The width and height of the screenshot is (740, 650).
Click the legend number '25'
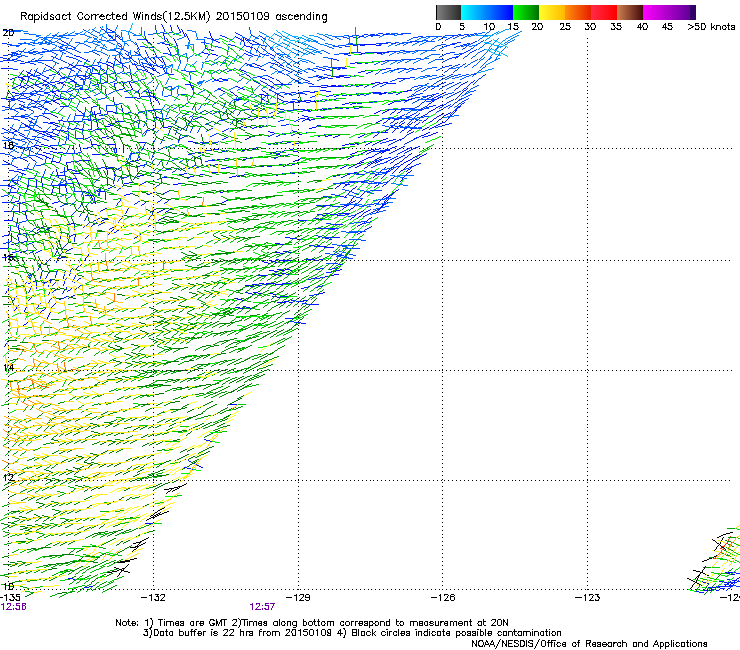coord(564,27)
